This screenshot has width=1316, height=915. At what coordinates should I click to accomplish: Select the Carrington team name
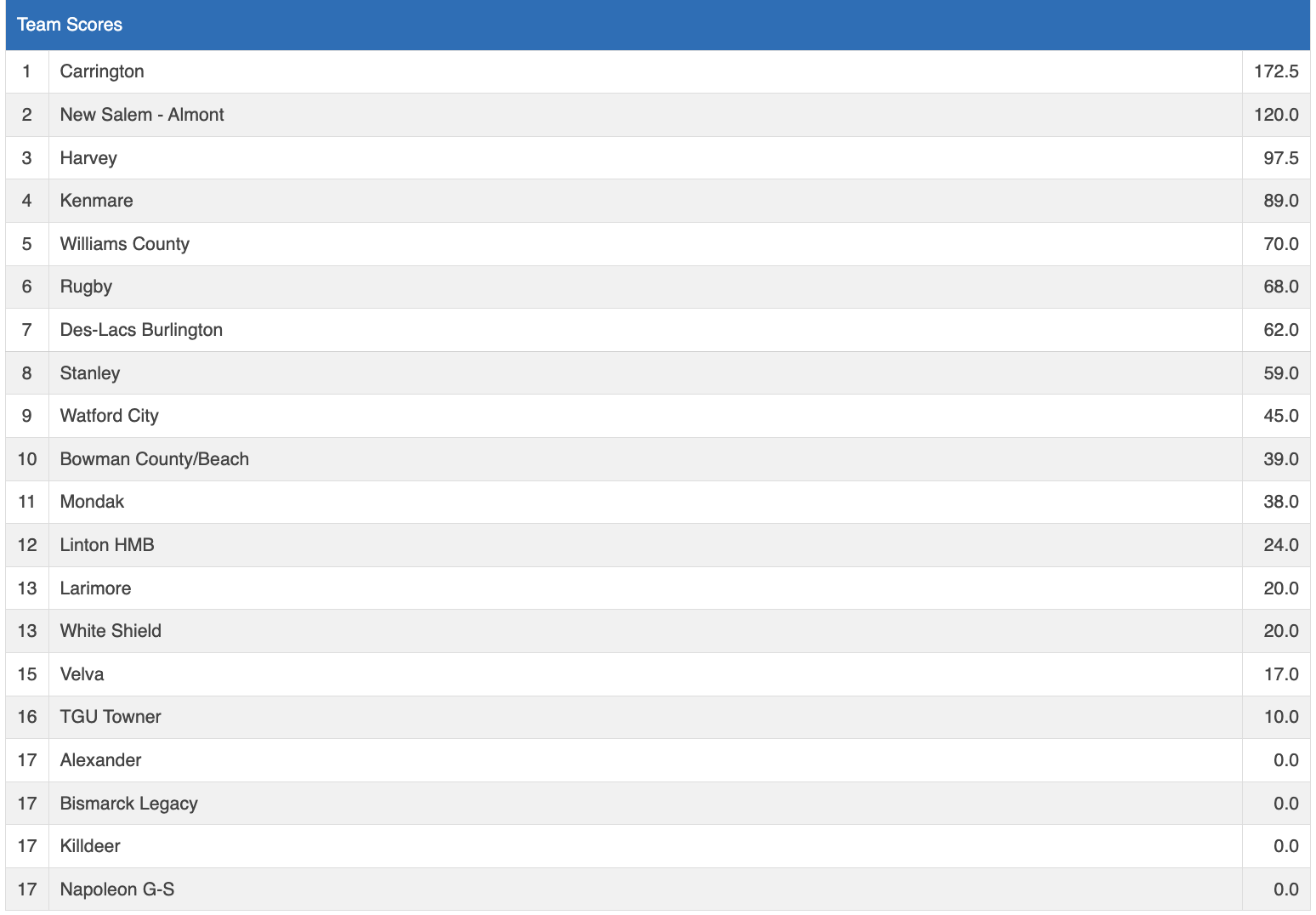(x=102, y=71)
